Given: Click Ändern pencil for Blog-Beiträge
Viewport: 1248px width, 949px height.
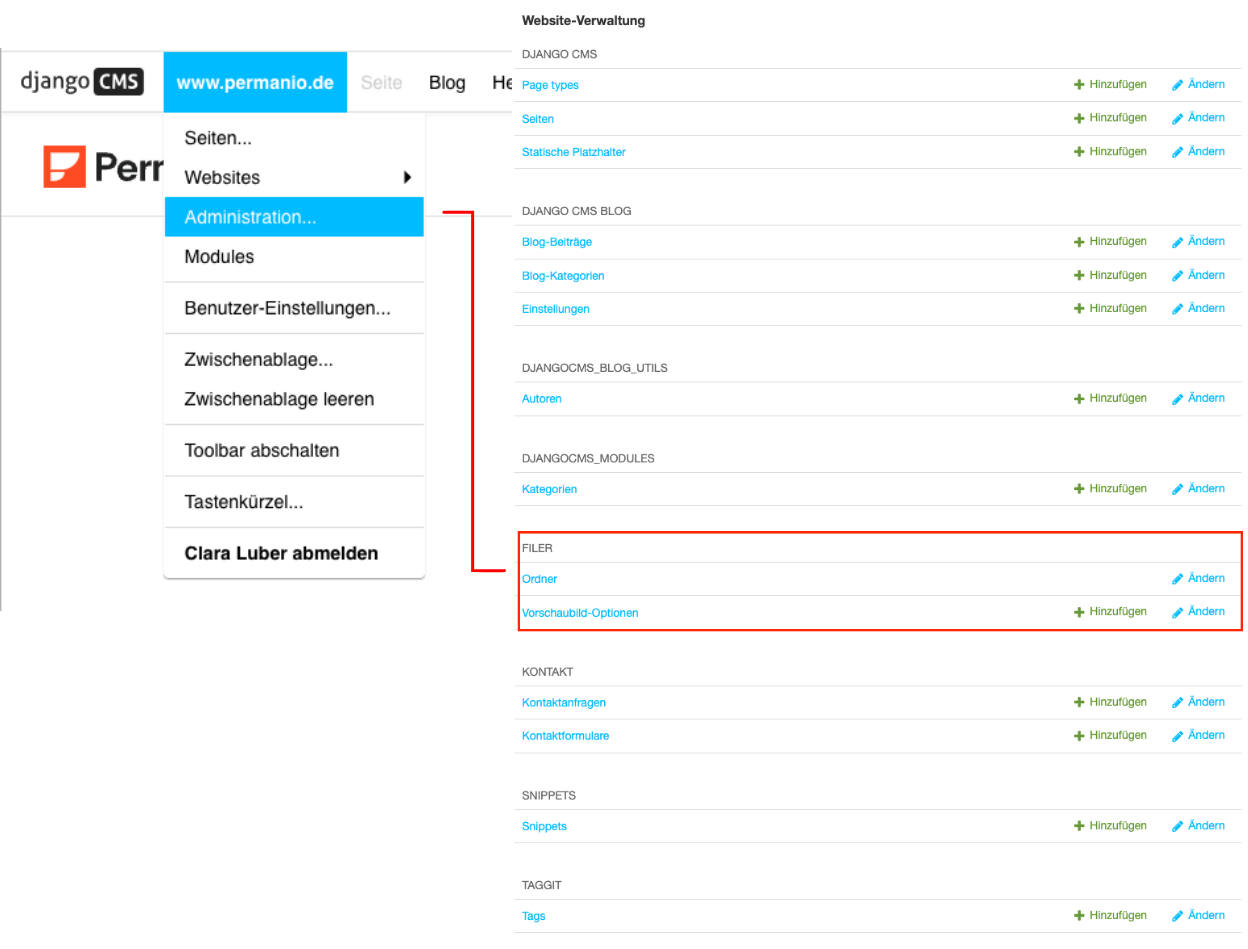Looking at the screenshot, I should click(x=1198, y=242).
